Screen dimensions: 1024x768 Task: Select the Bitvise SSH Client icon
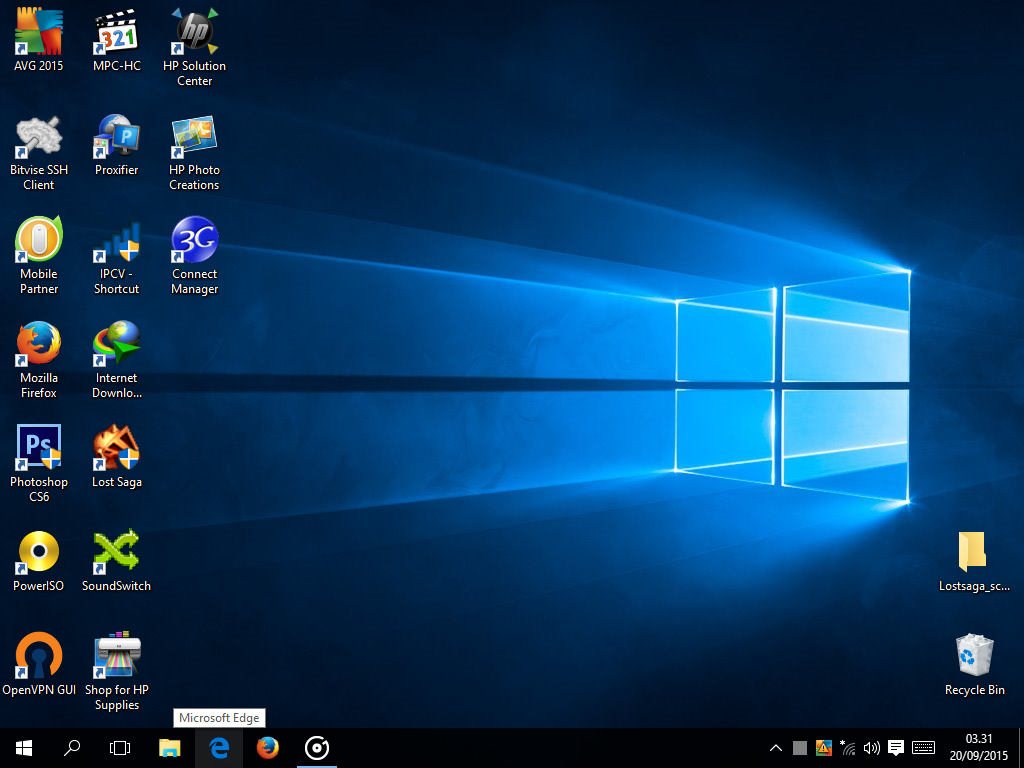coord(39,153)
